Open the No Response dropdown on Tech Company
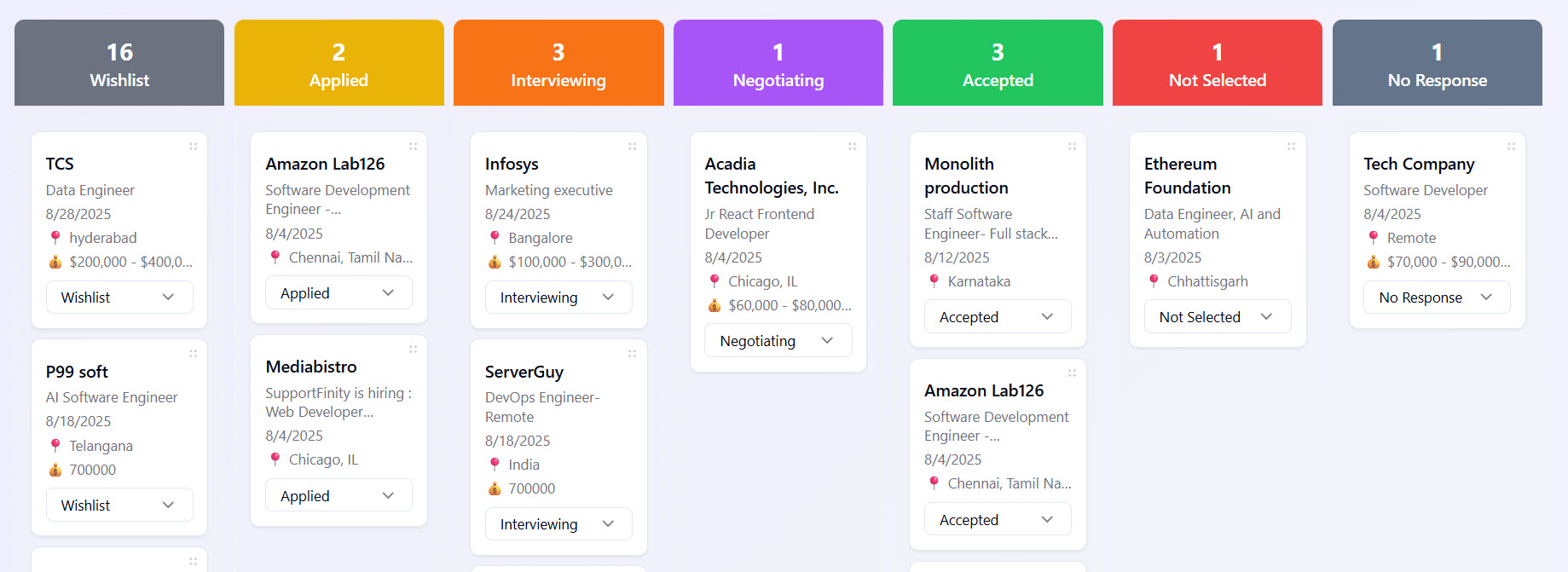The height and width of the screenshot is (572, 1568). (1437, 297)
